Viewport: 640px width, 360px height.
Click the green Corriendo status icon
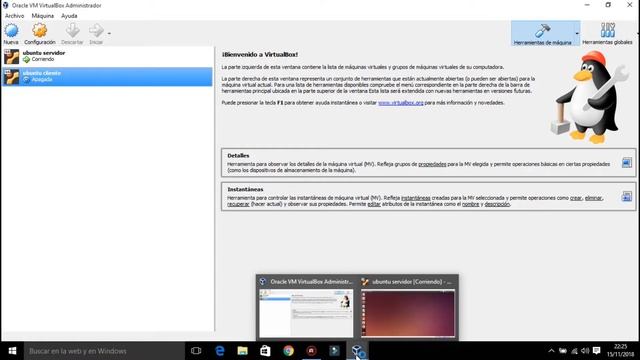[27, 60]
